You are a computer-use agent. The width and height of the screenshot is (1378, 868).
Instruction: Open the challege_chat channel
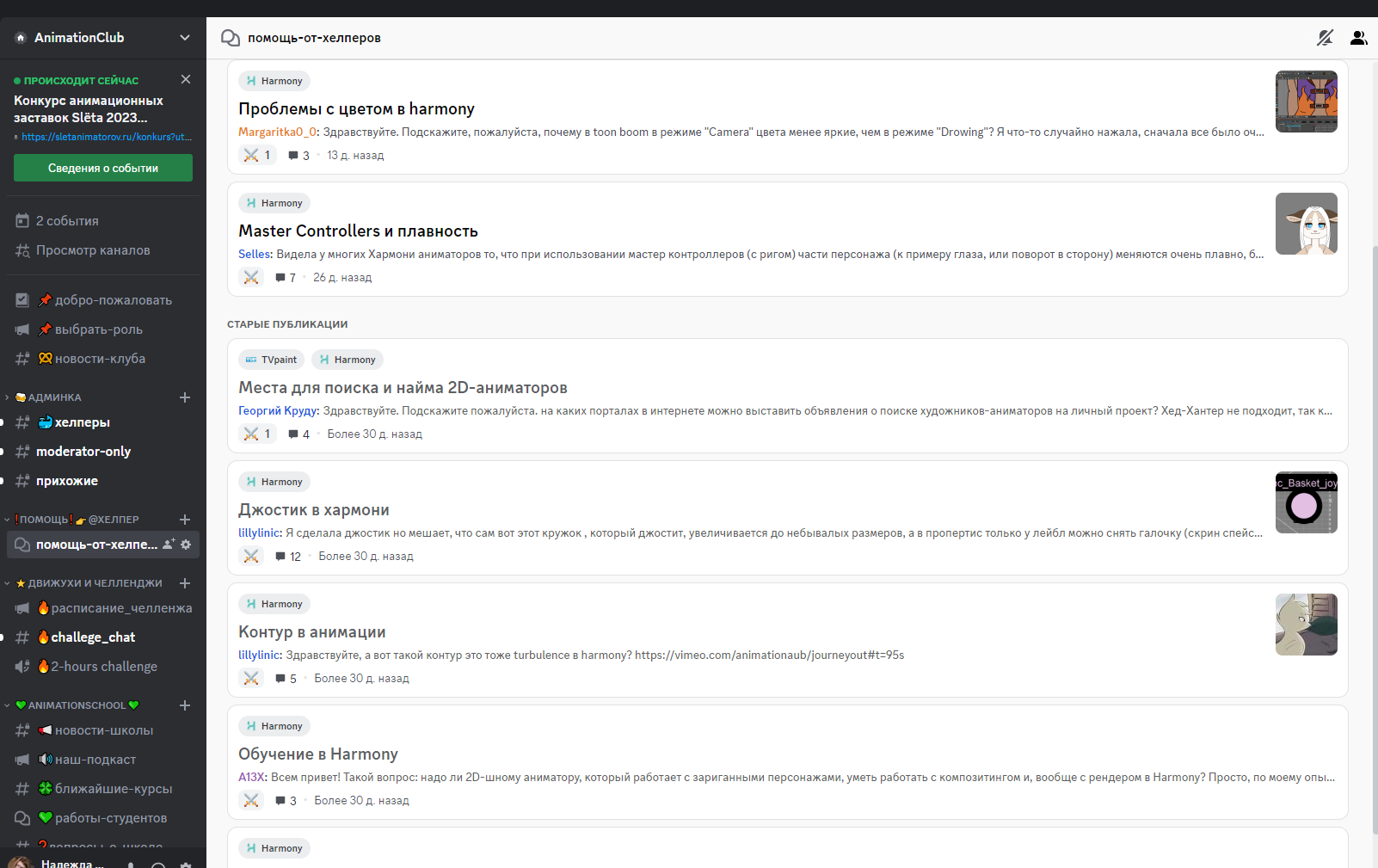point(103,637)
